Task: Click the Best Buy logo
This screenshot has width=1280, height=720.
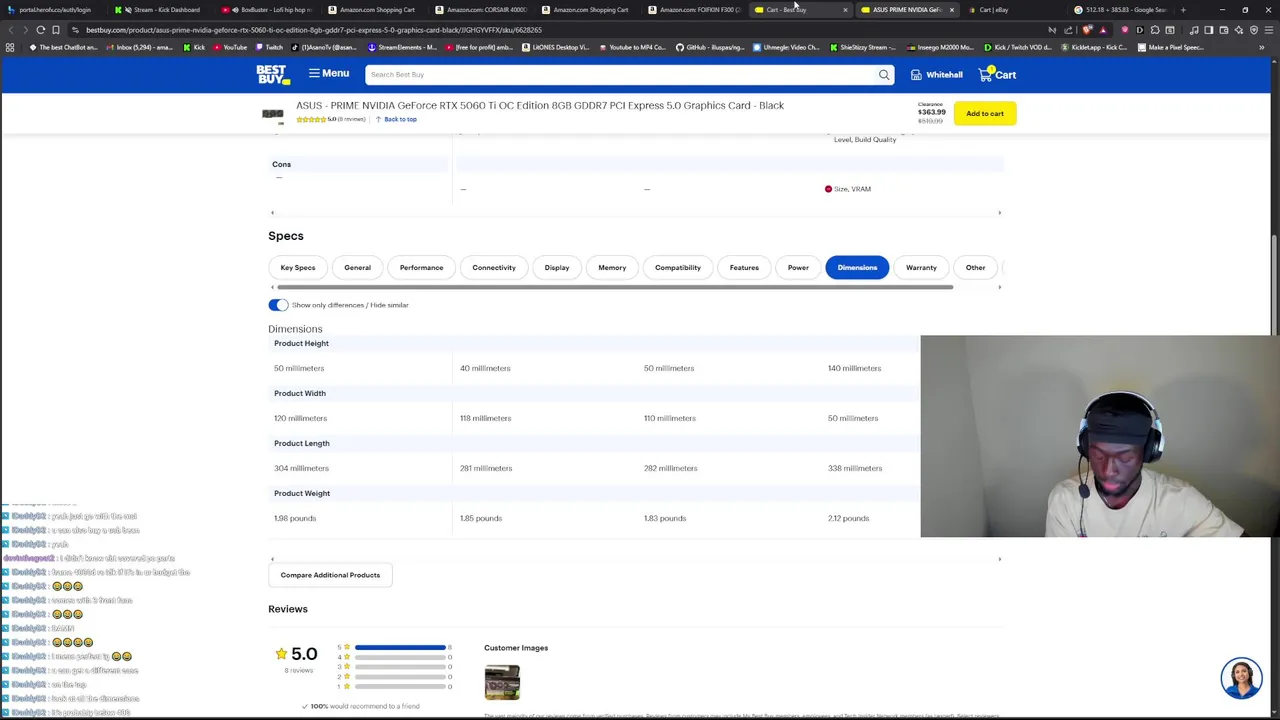Action: tap(272, 74)
